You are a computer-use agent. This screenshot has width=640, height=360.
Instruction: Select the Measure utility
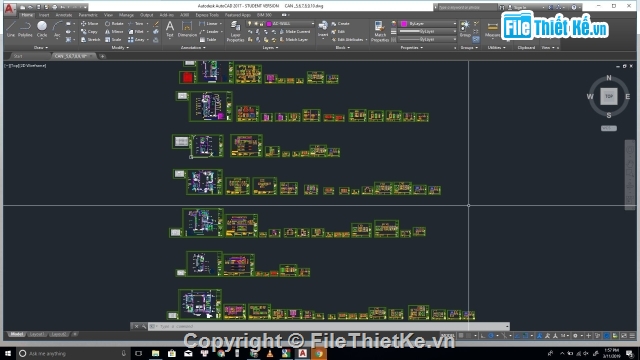pyautogui.click(x=492, y=29)
